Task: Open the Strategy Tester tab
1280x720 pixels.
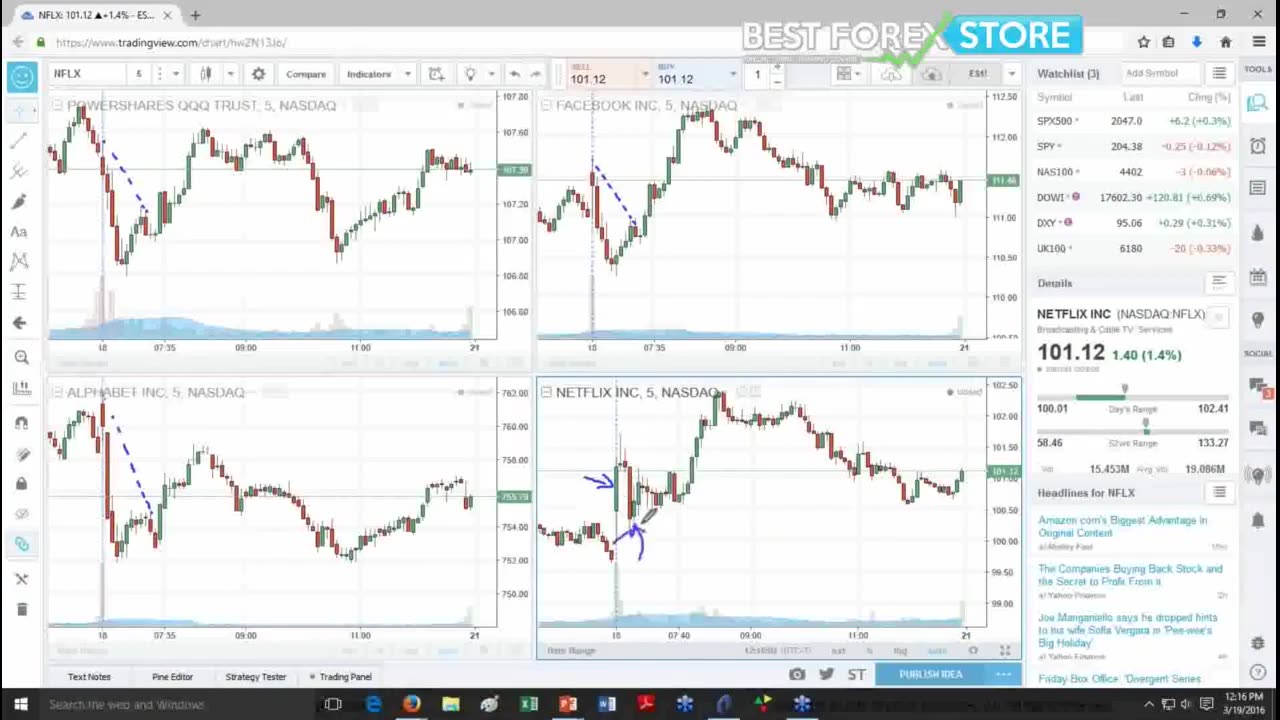Action: pos(255,677)
